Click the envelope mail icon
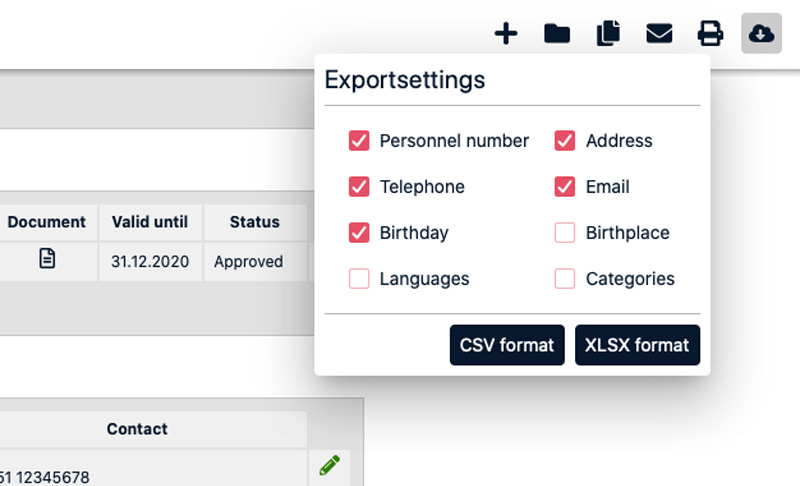The image size is (800, 486). pos(659,34)
